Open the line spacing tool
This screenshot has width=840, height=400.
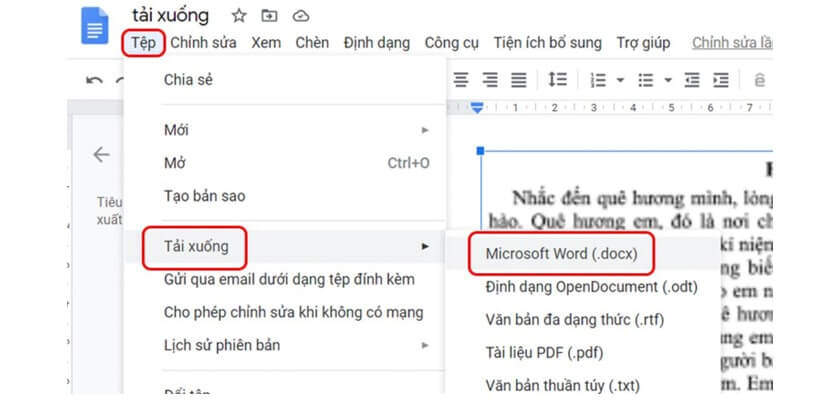click(558, 80)
